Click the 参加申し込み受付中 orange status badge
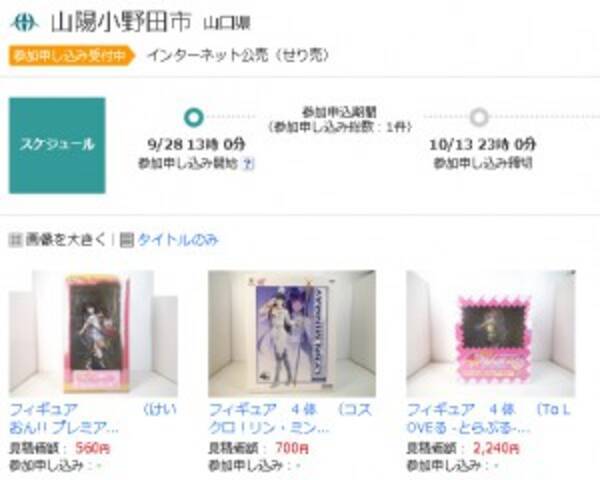Image resolution: width=600 pixels, height=480 pixels. pyautogui.click(x=72, y=56)
